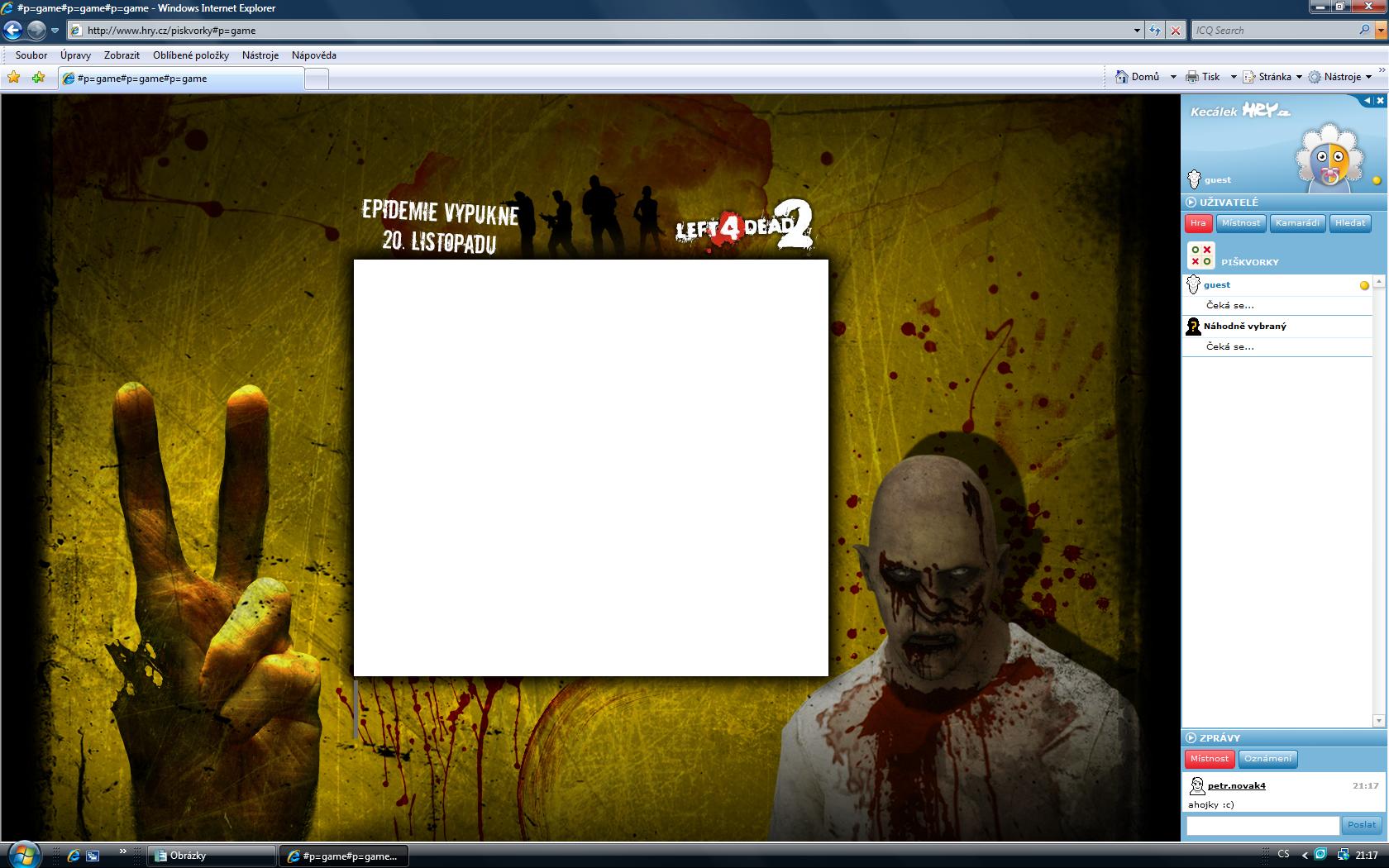1389x868 pixels.
Task: Click the Tisk printer icon
Action: [x=1192, y=77]
